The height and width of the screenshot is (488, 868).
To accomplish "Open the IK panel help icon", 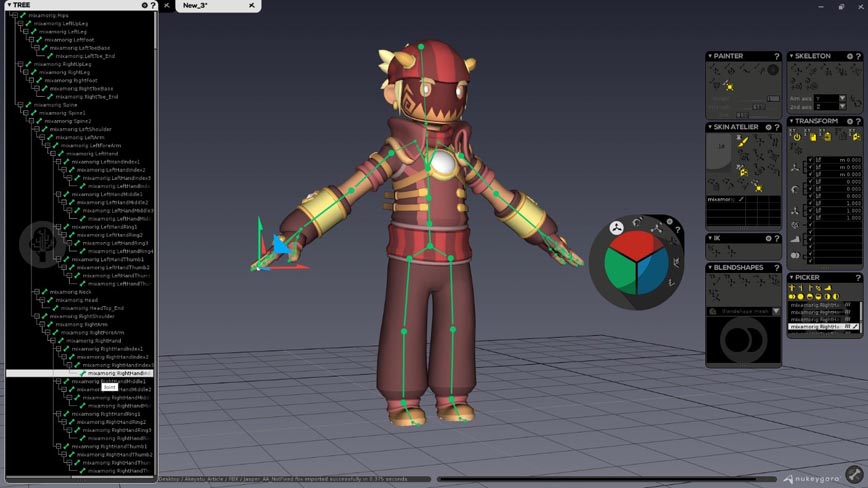I will click(x=777, y=238).
